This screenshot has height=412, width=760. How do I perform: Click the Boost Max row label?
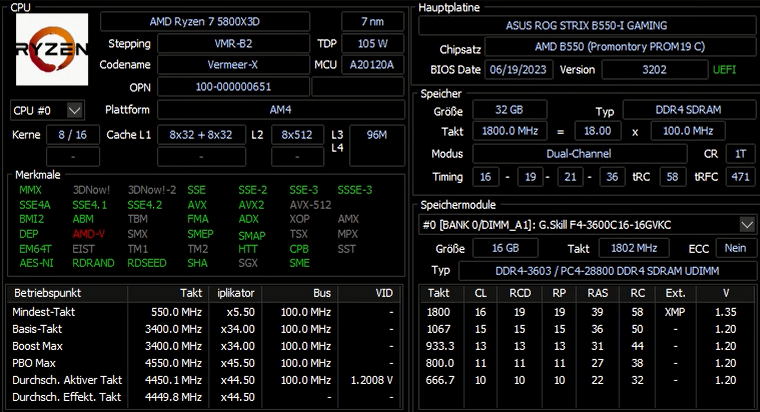37,346
